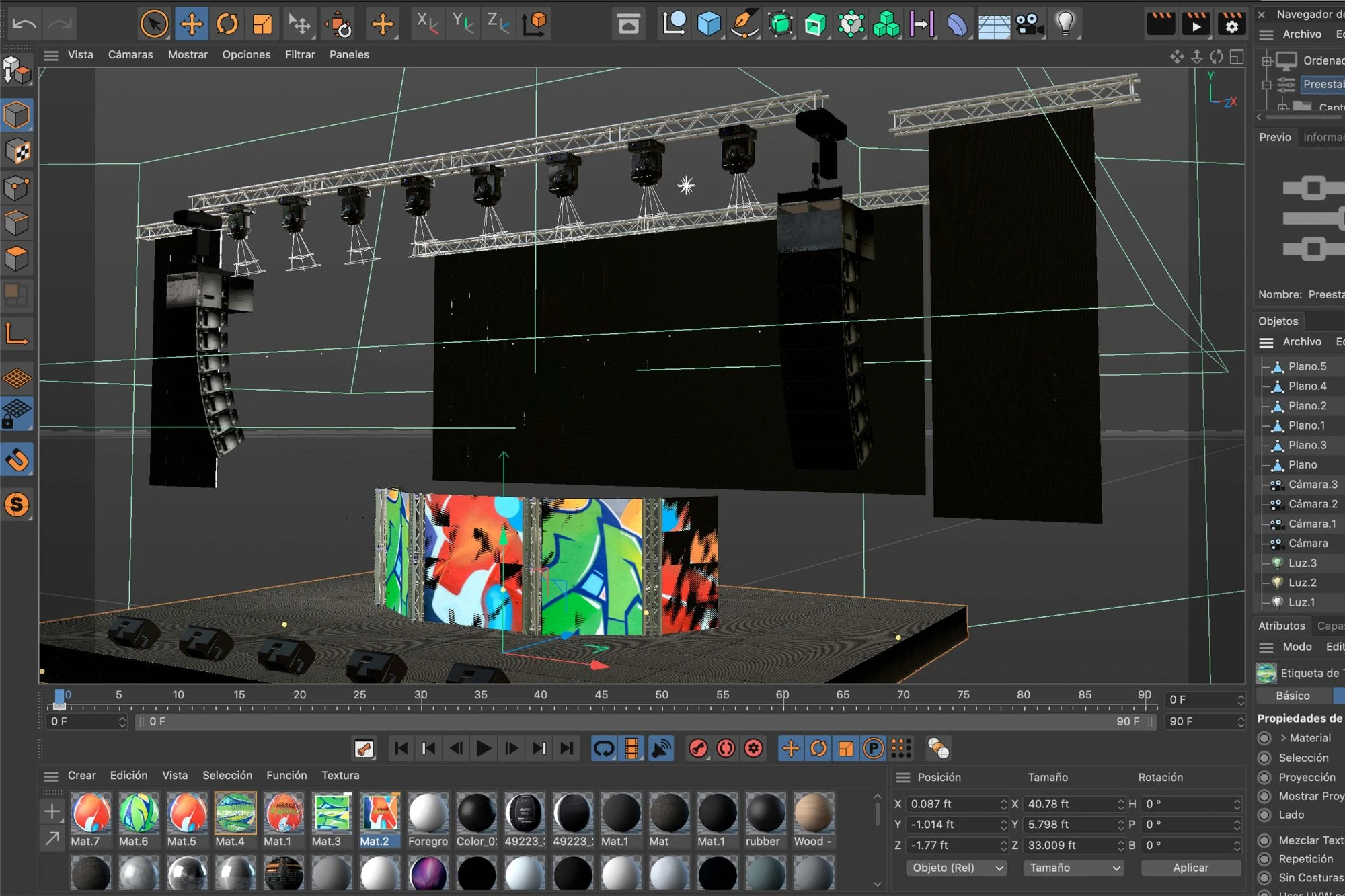
Task: Select the Rotate tool in top toolbar
Action: coord(227,24)
